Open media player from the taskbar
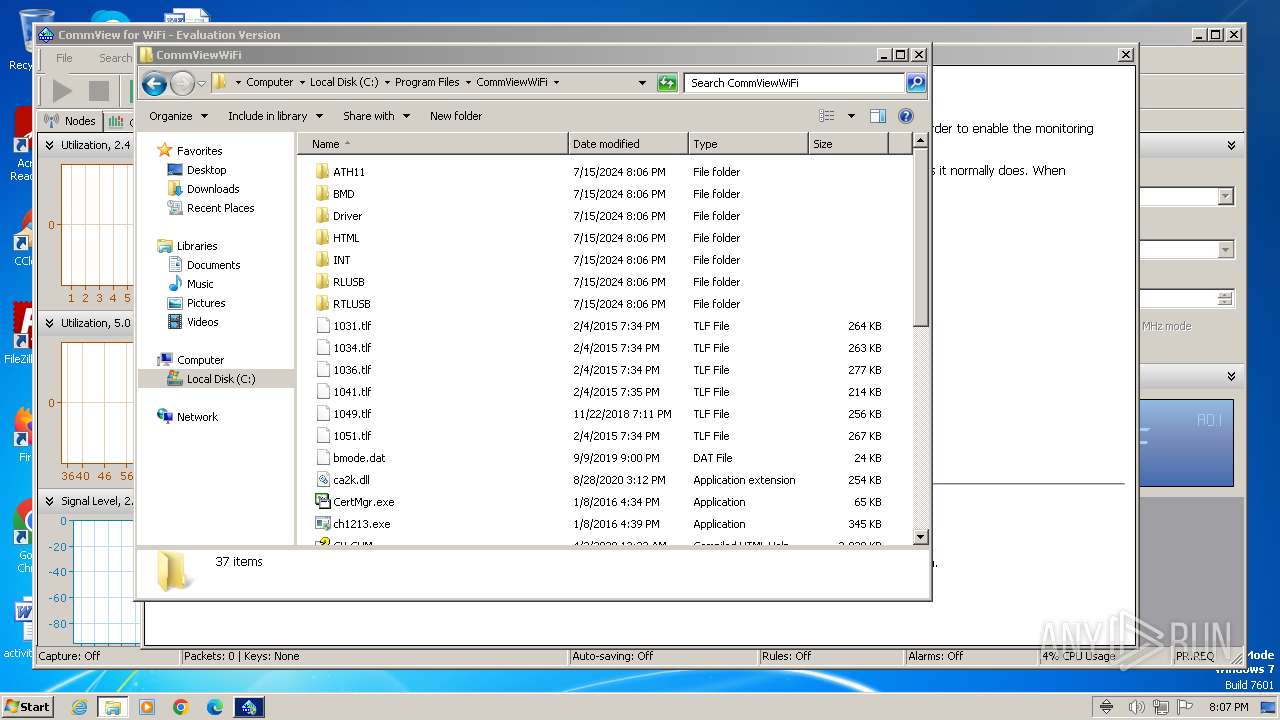The width and height of the screenshot is (1280, 720). coord(147,707)
